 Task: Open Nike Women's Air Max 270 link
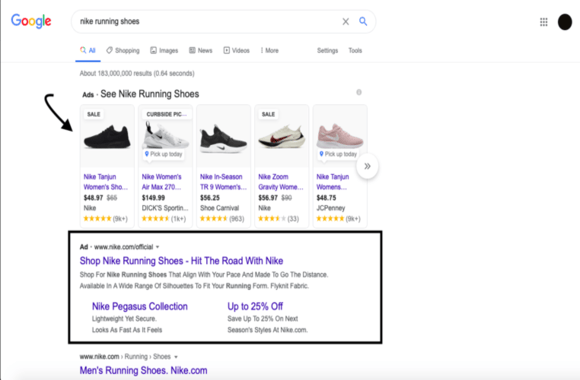[x=162, y=182]
